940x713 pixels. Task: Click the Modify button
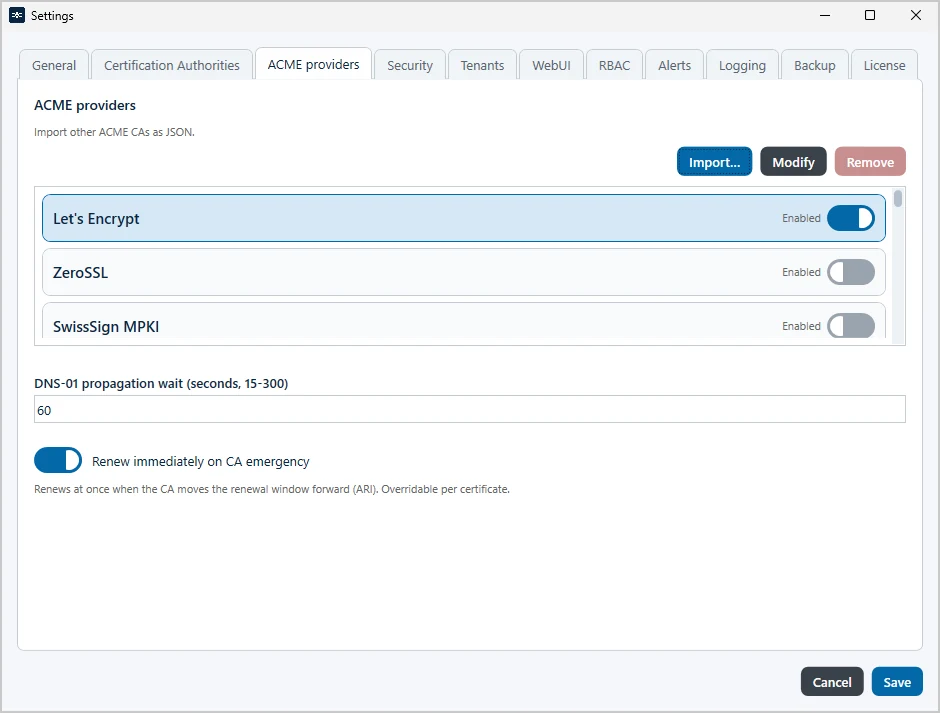(793, 162)
